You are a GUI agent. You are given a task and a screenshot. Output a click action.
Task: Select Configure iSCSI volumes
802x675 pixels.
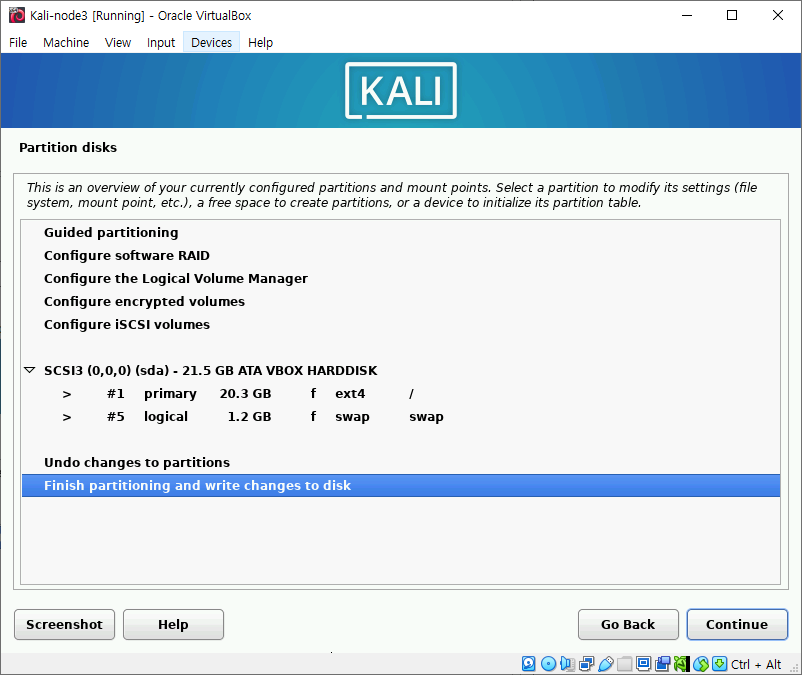coord(401,324)
